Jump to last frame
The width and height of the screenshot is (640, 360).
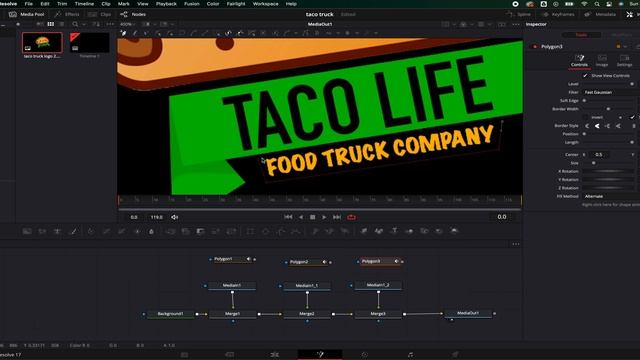[x=337, y=217]
